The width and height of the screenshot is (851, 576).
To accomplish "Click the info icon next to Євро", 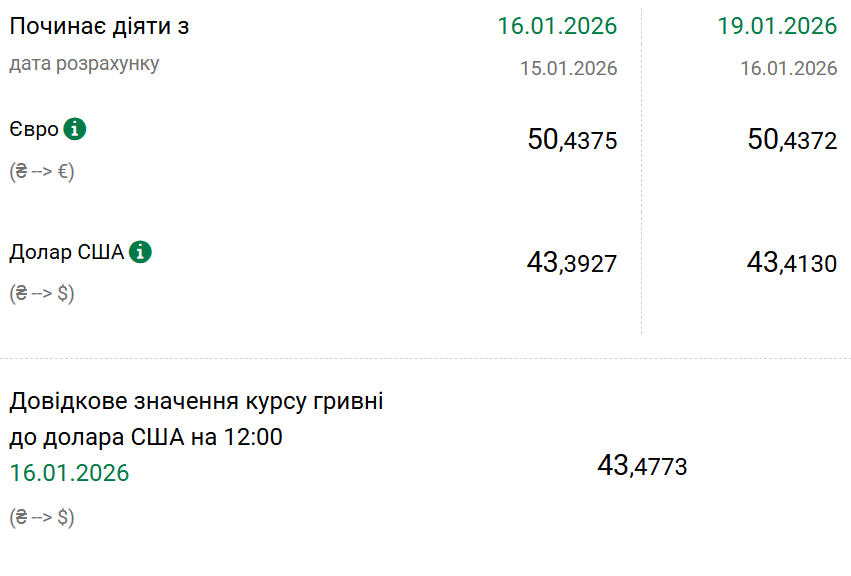I will (74, 129).
